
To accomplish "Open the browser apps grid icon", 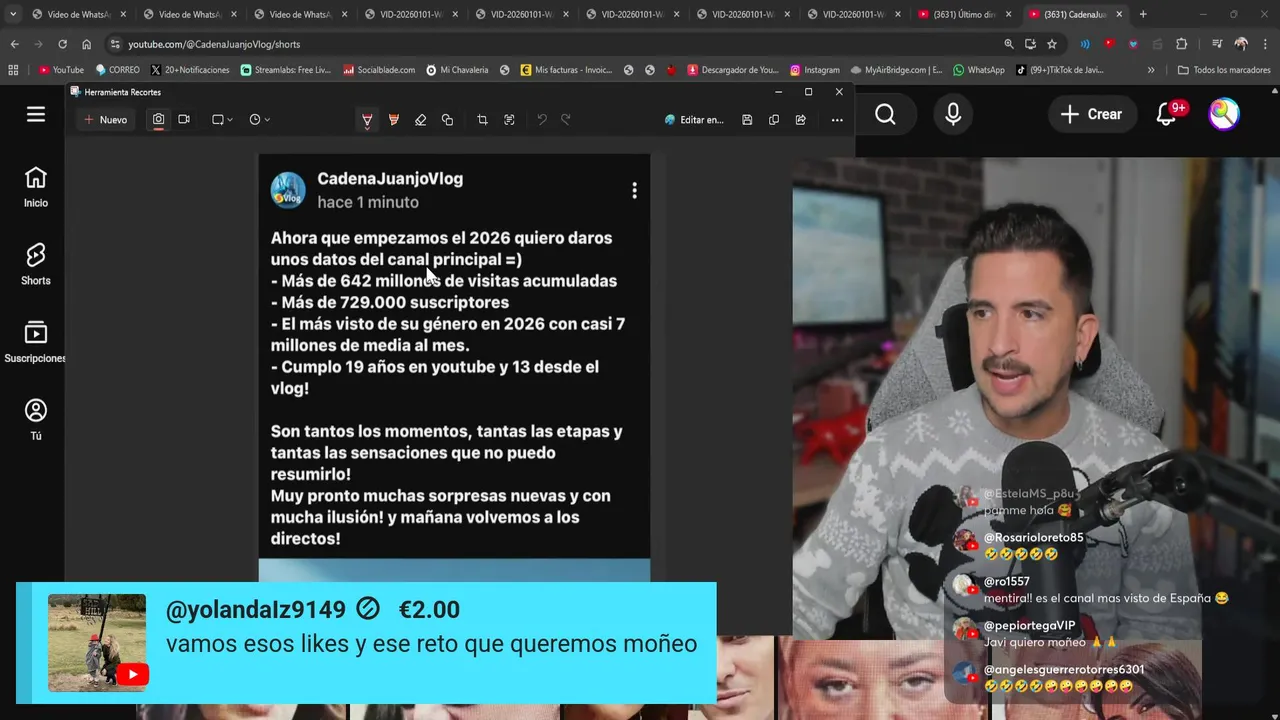I will pyautogui.click(x=13, y=70).
